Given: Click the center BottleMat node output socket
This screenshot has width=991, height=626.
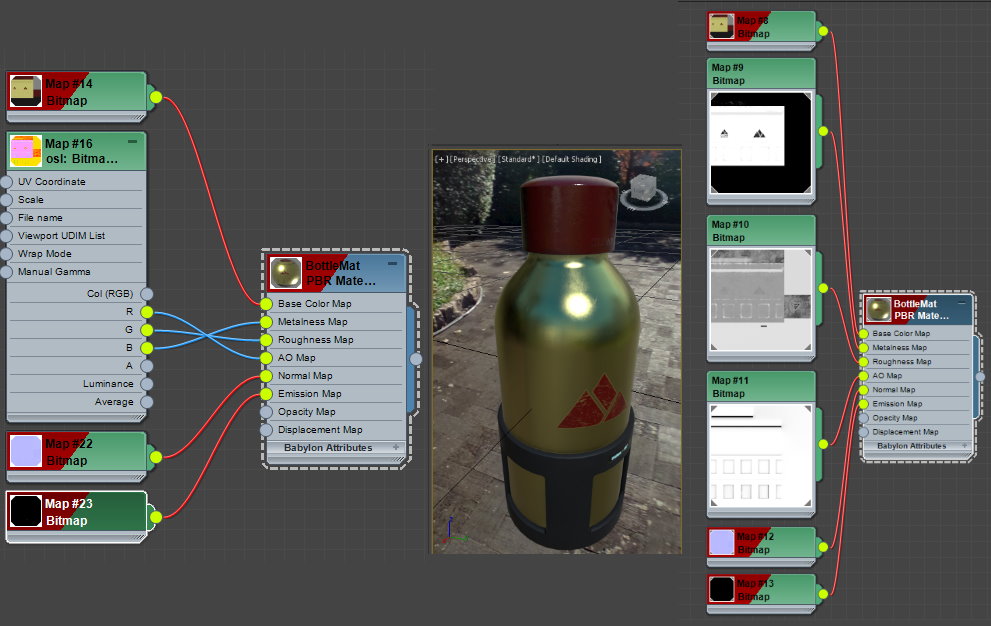Looking at the screenshot, I should (416, 359).
